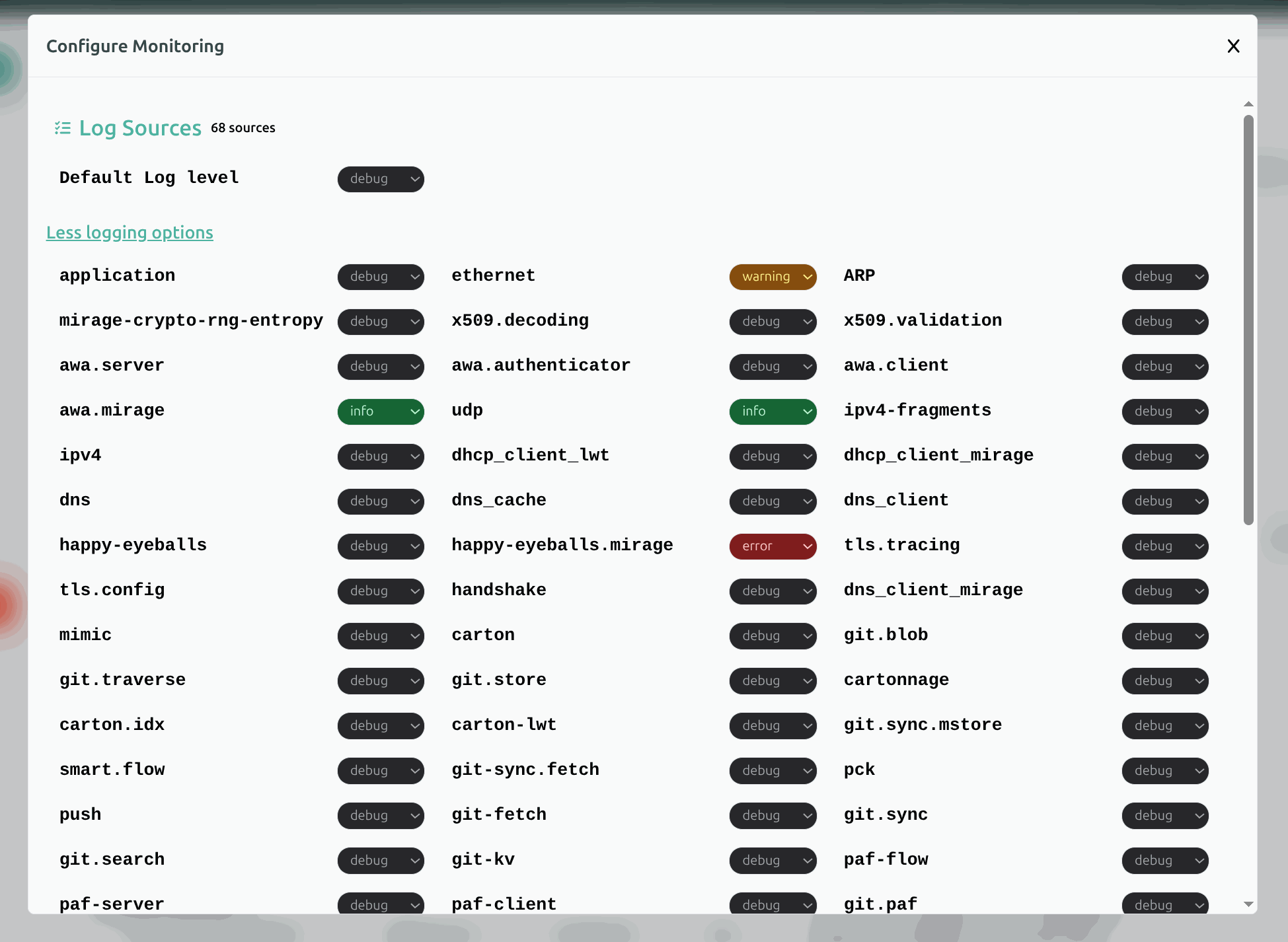1288x942 pixels.
Task: Open the git.sync level dropdown
Action: click(1165, 816)
